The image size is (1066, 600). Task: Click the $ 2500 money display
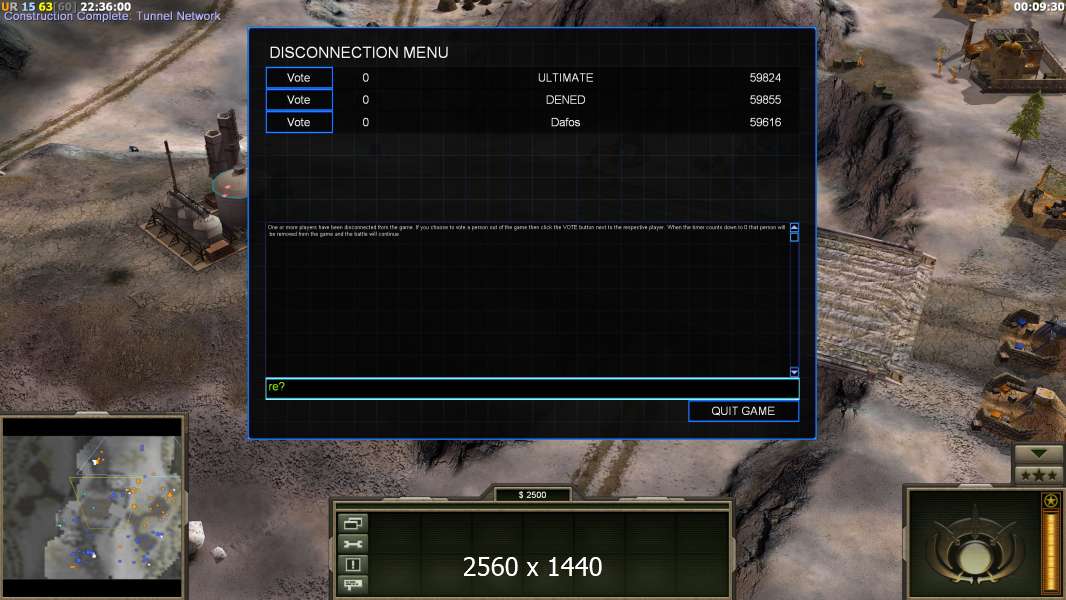[532, 495]
